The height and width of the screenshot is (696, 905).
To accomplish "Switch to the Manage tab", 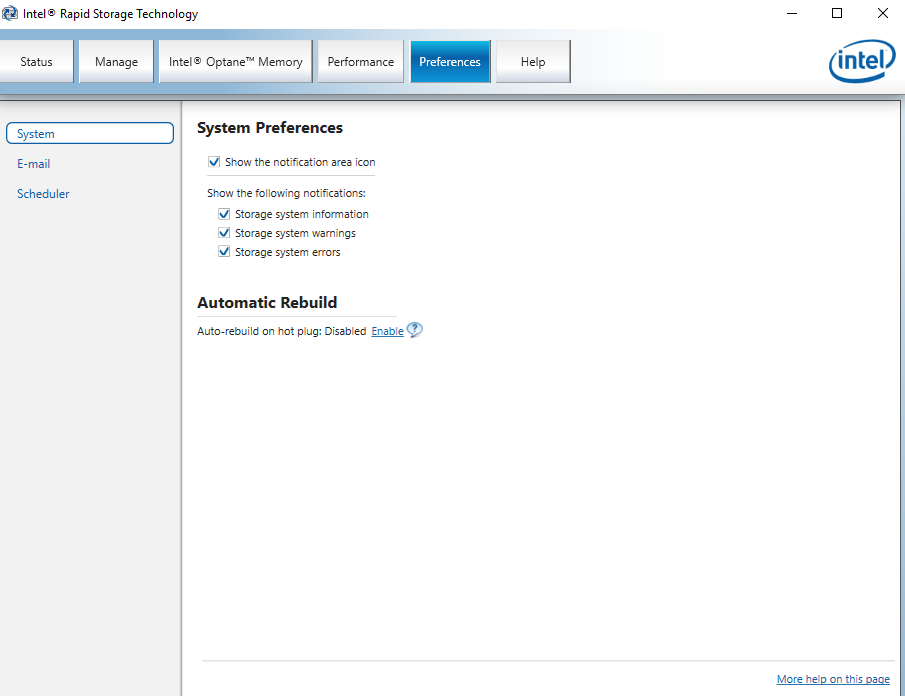I will tap(116, 62).
